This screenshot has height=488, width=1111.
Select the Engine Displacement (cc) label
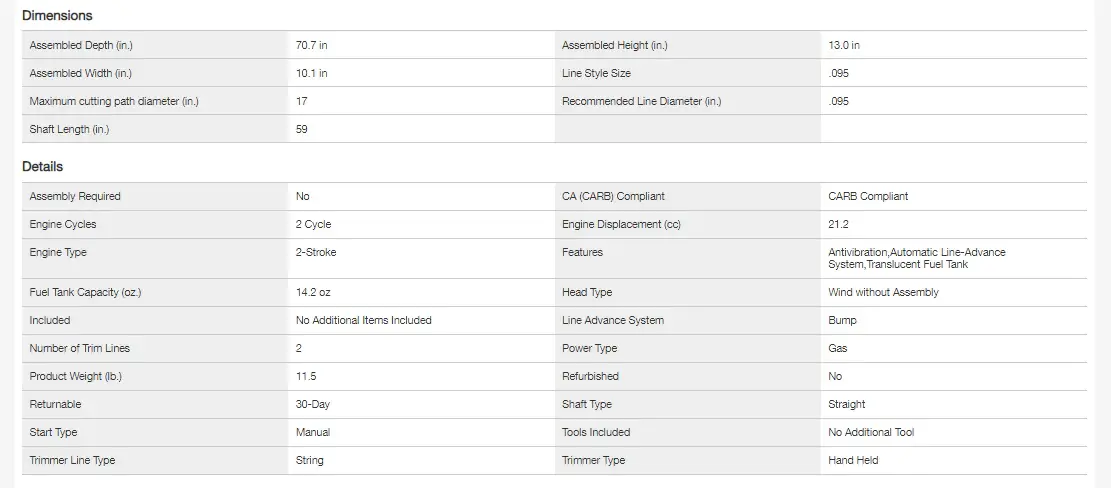tap(621, 224)
